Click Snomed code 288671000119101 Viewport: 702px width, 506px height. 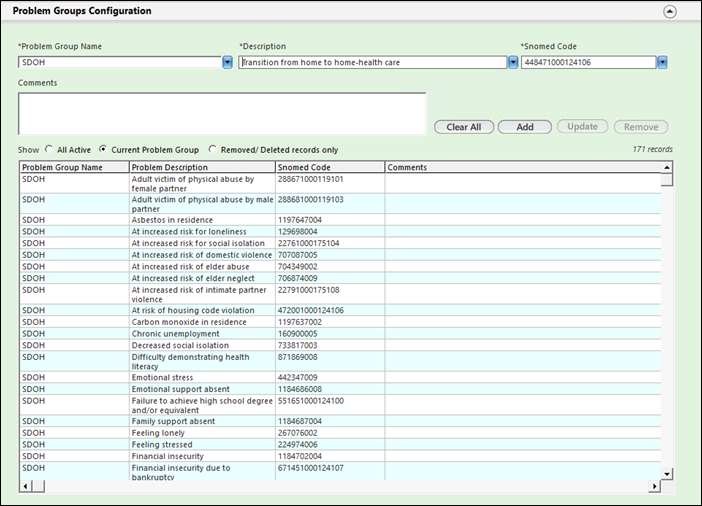tap(311, 179)
